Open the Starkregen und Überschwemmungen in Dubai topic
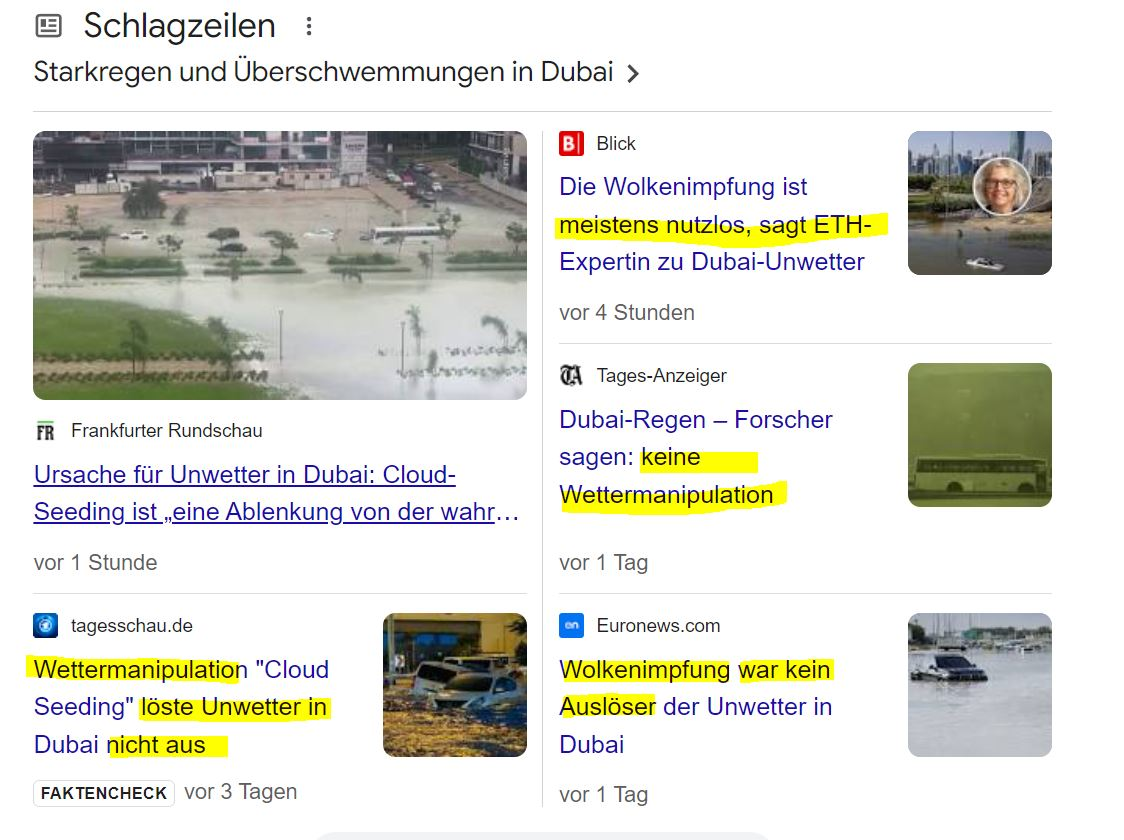 point(323,72)
